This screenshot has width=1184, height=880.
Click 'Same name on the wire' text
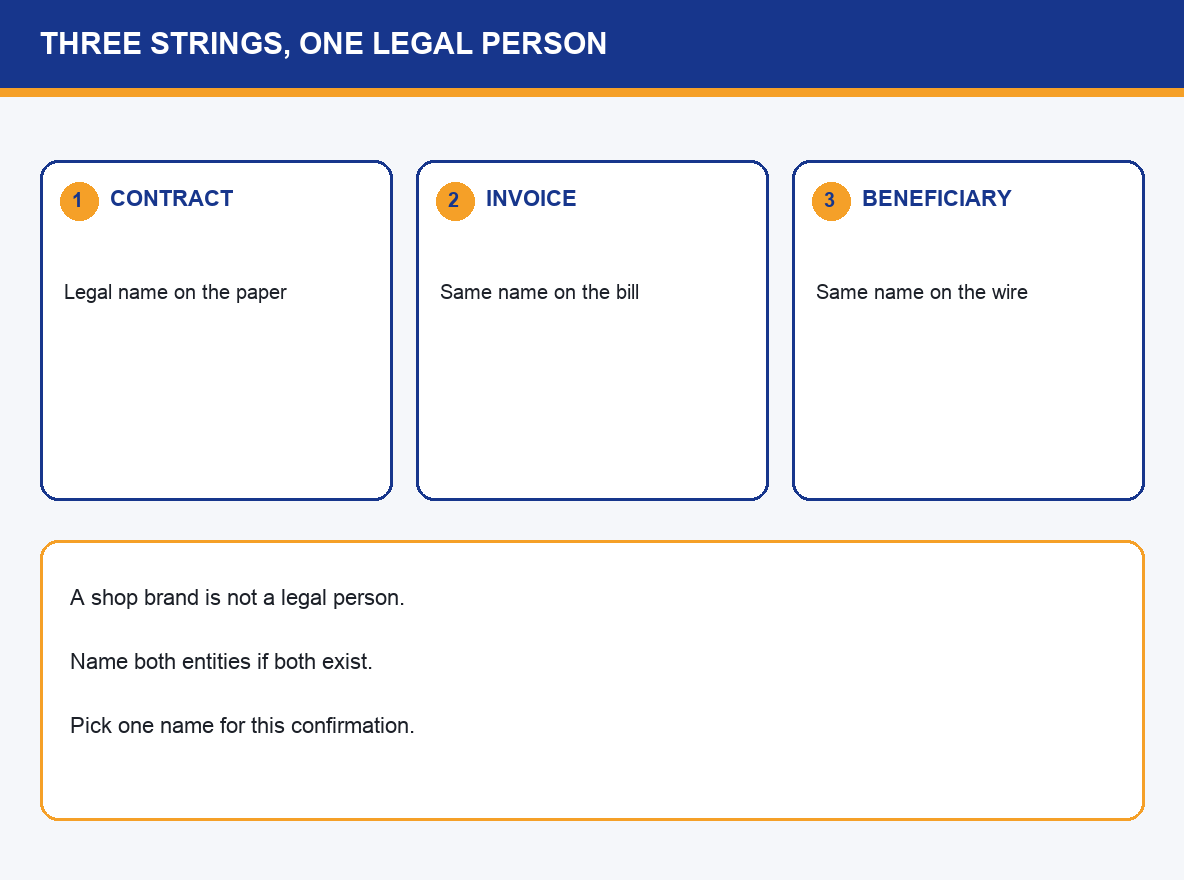pos(921,292)
